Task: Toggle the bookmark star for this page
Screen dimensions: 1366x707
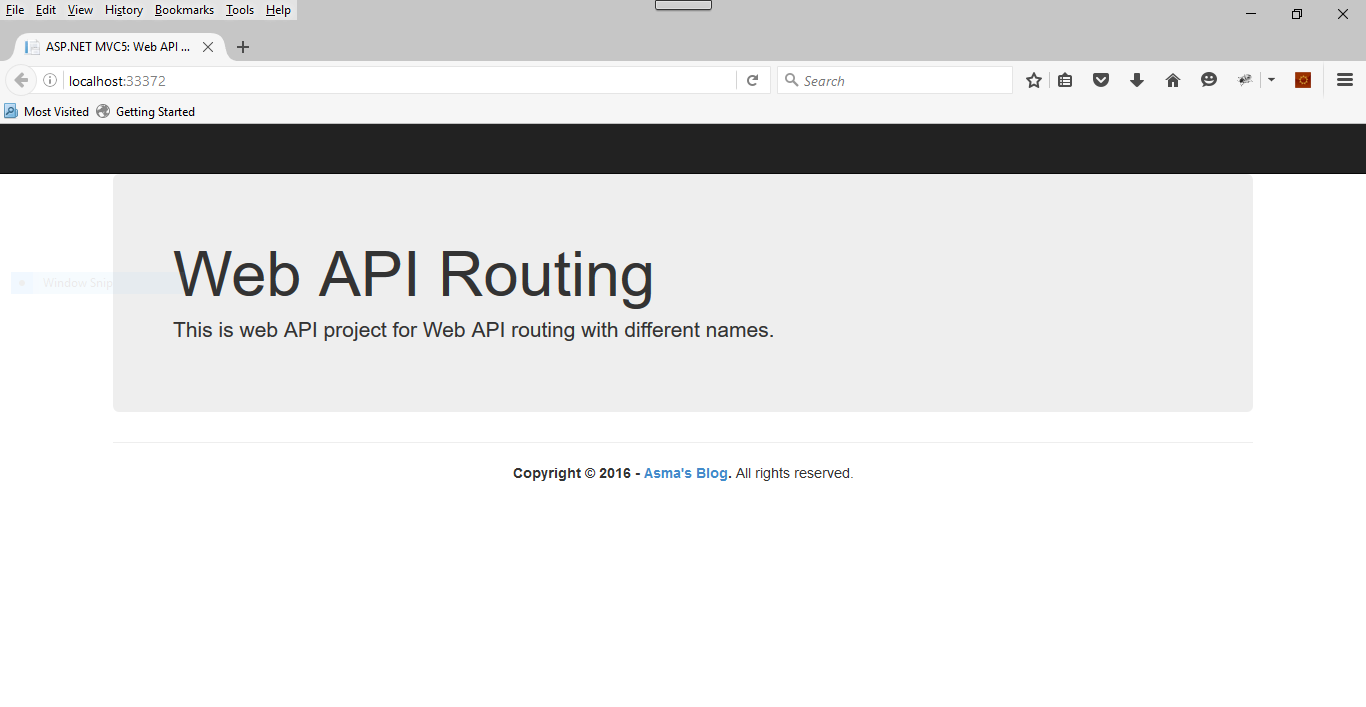Action: pos(1033,80)
